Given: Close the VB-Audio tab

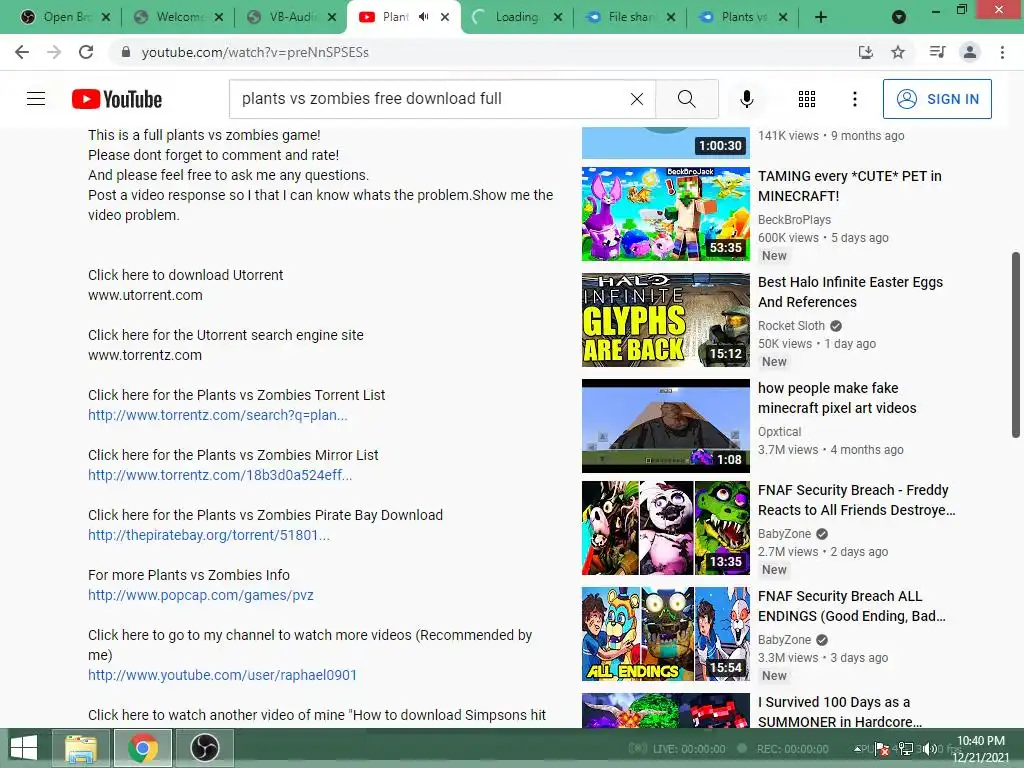Looking at the screenshot, I should click(x=332, y=17).
